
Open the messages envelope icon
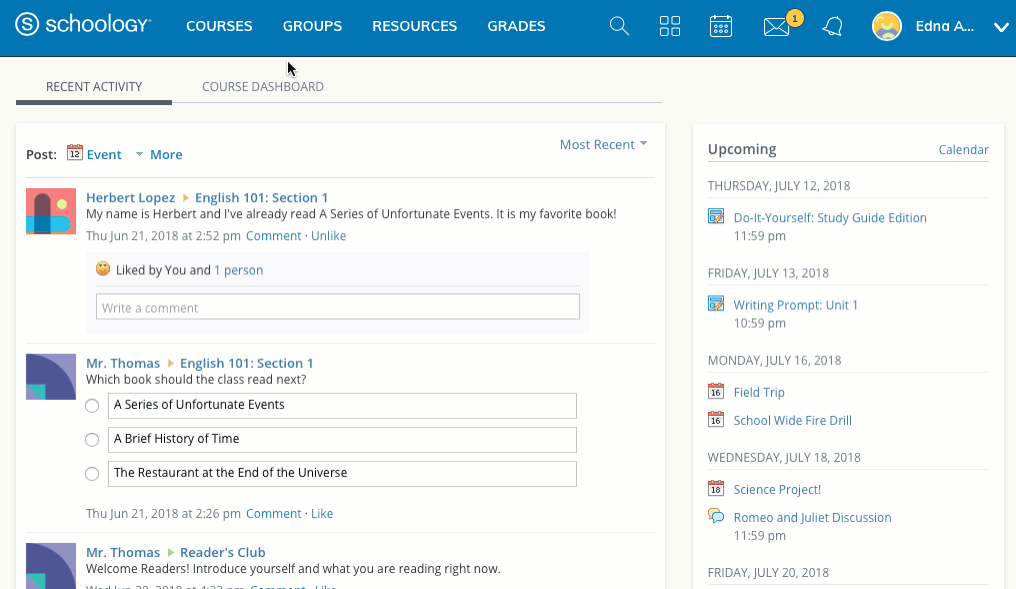click(775, 28)
